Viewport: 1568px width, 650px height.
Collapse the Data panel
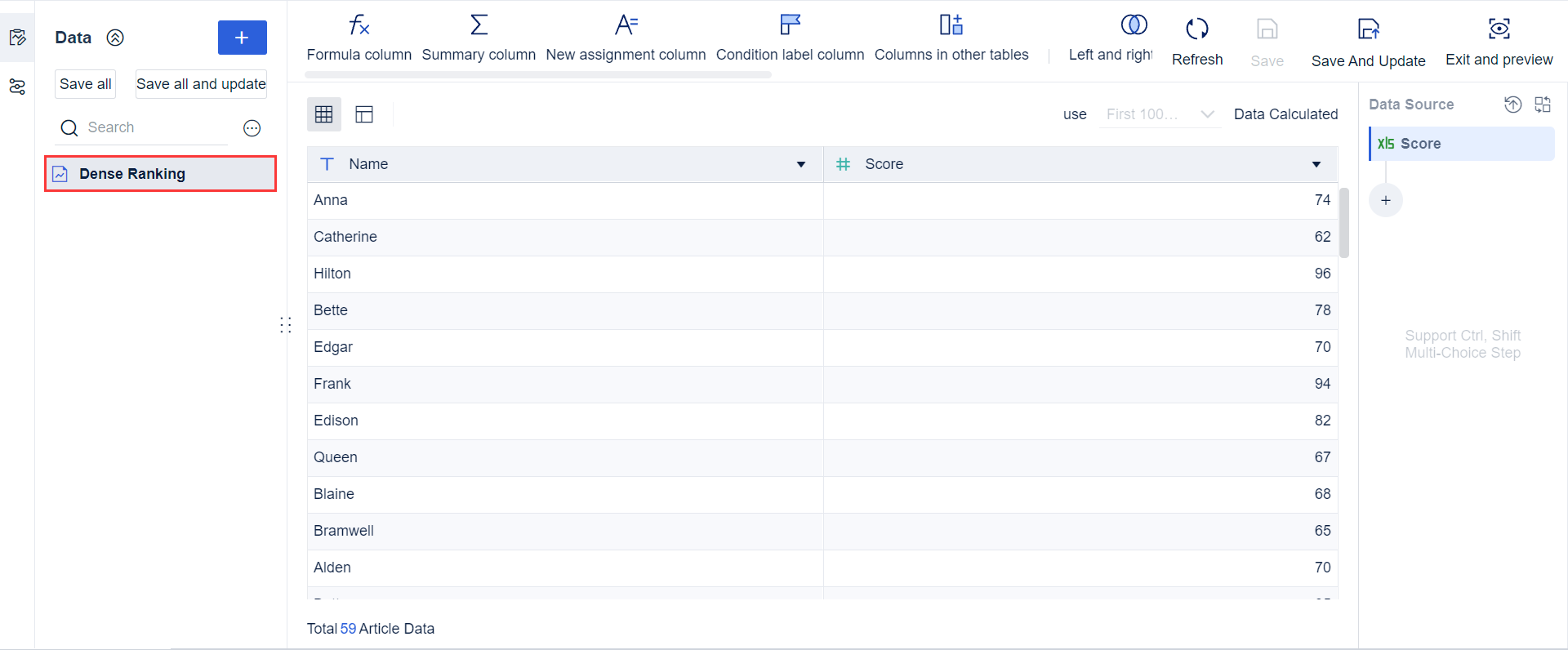point(116,38)
